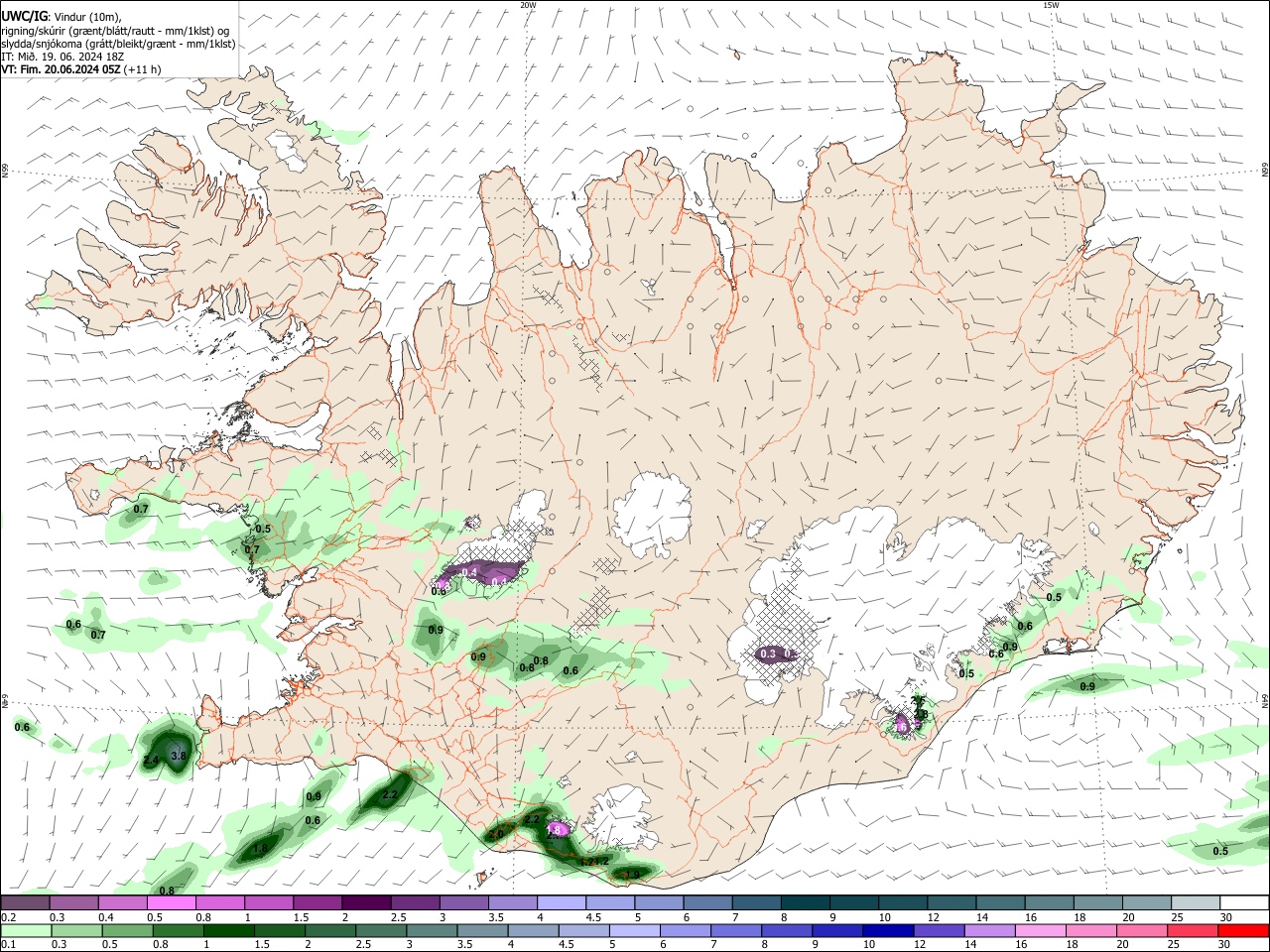Viewport: 1270px width, 952px height.
Task: Select the bright red swatch at 30 in bottom legend
Action: [1243, 930]
